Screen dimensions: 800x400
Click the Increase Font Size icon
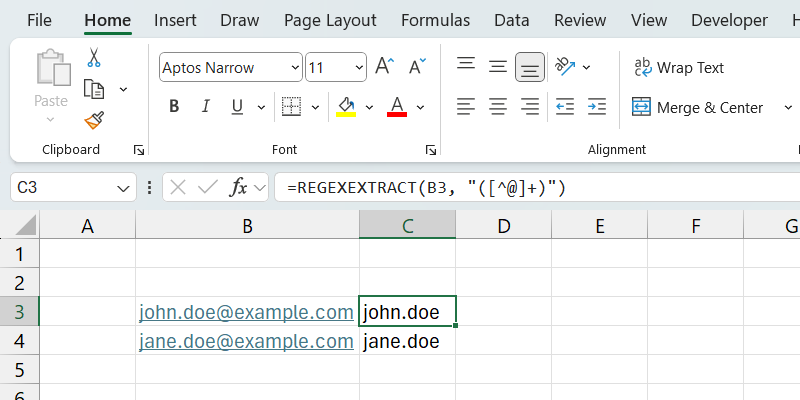tap(384, 68)
